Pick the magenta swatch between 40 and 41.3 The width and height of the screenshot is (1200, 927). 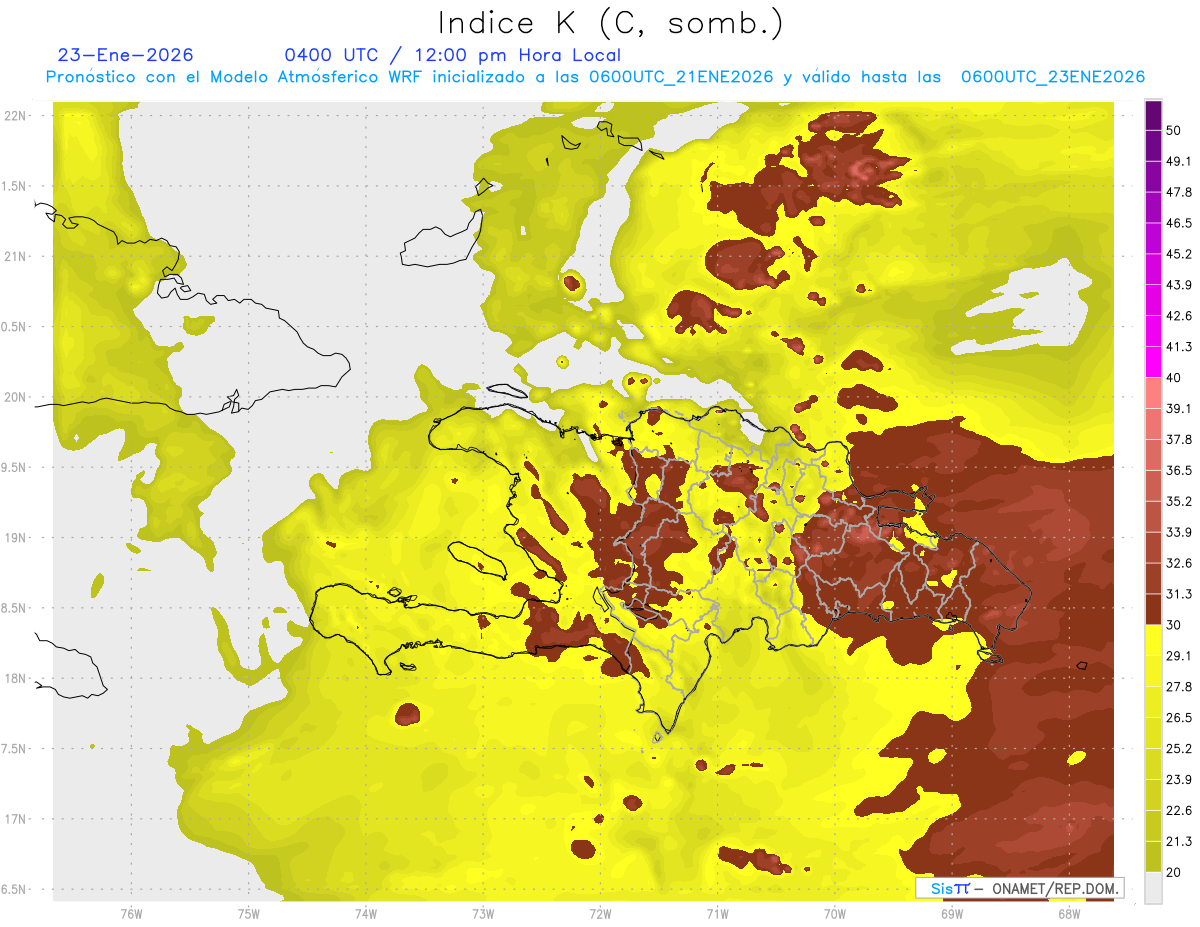(1153, 362)
